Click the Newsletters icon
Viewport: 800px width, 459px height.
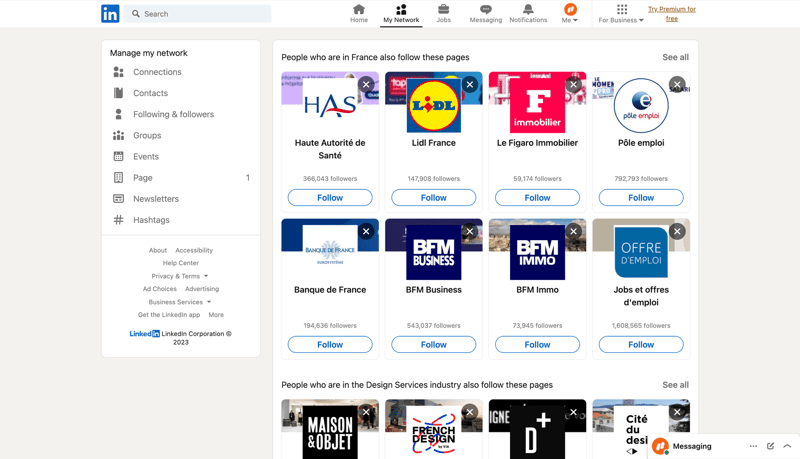tap(118, 199)
